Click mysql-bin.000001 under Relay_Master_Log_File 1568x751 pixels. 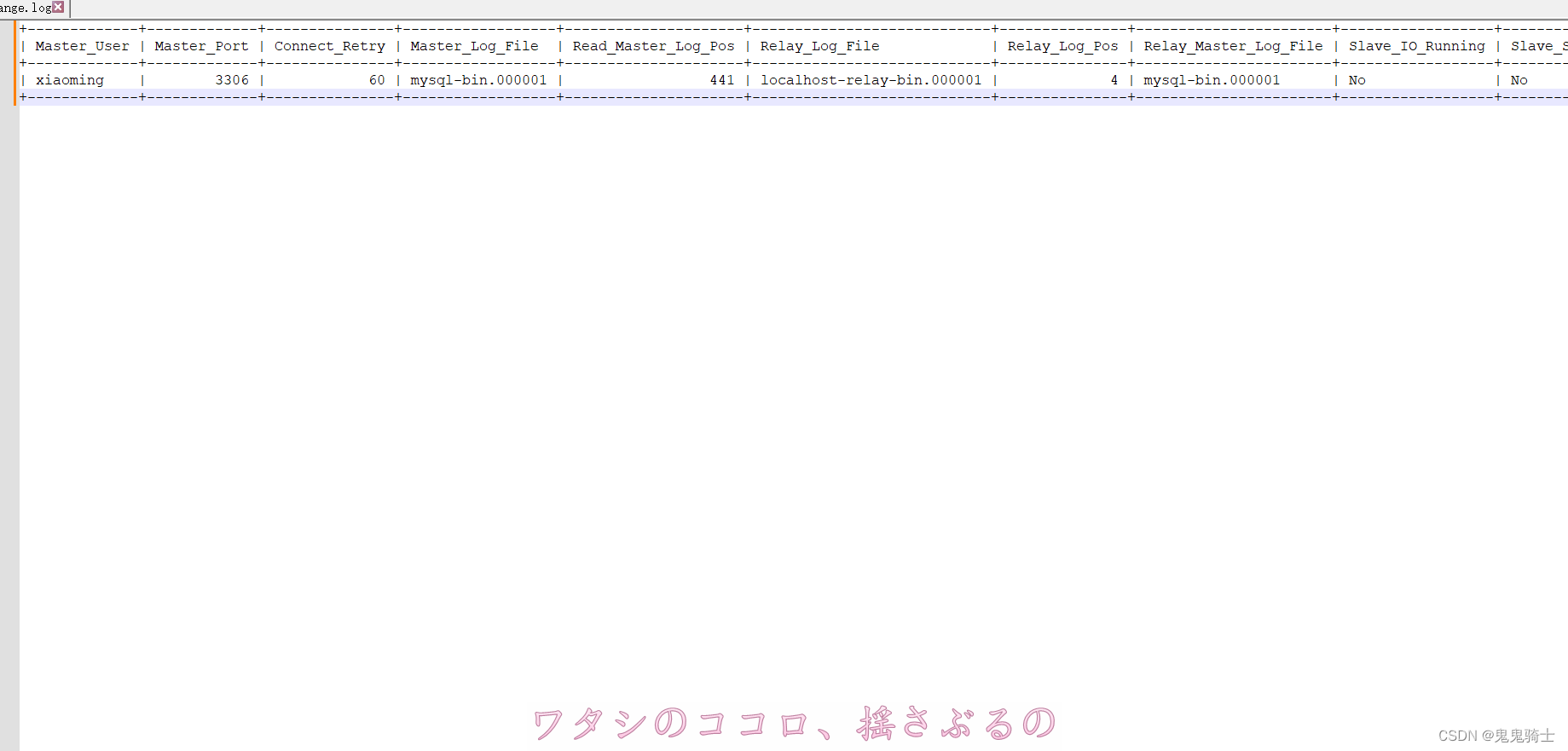[1212, 80]
